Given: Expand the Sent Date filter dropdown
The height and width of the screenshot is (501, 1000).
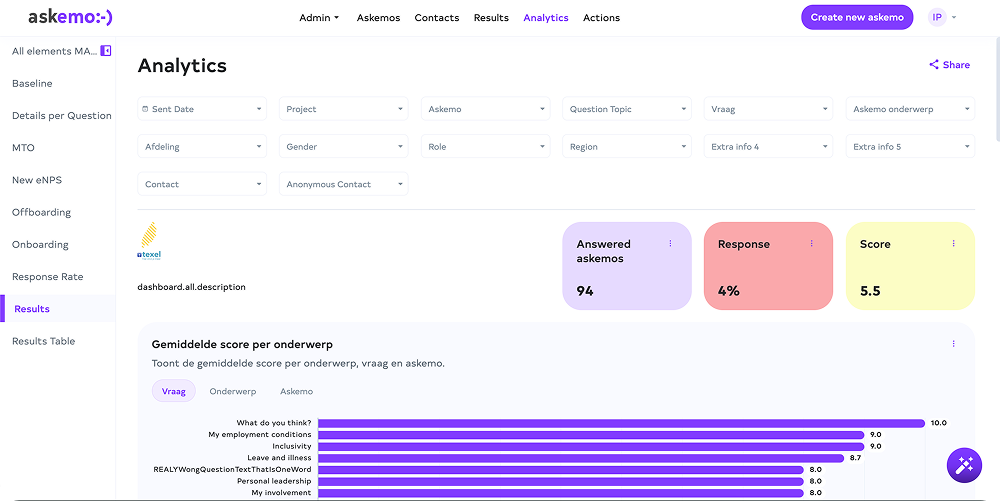Looking at the screenshot, I should pos(202,109).
